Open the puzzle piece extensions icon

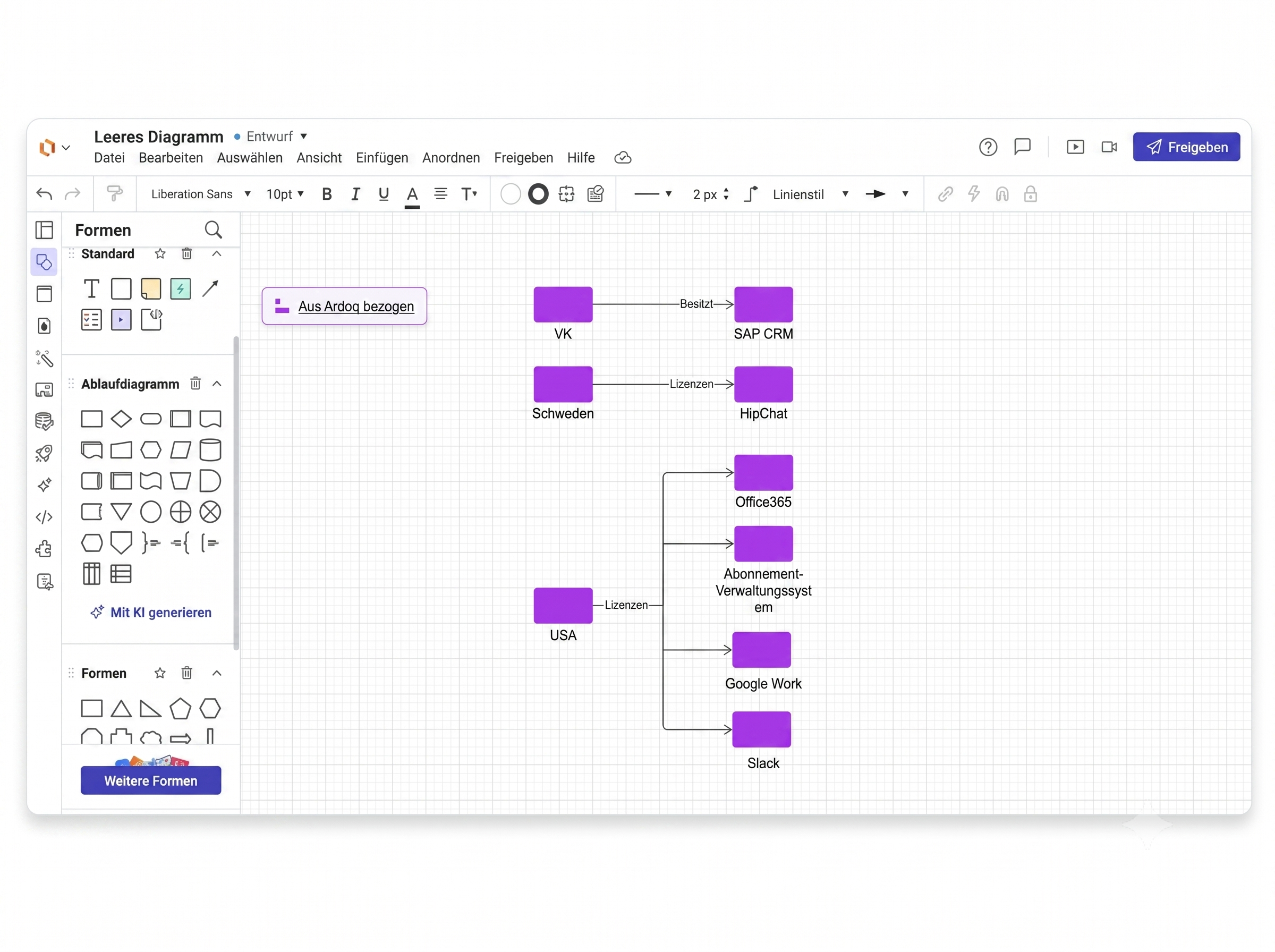pos(45,549)
